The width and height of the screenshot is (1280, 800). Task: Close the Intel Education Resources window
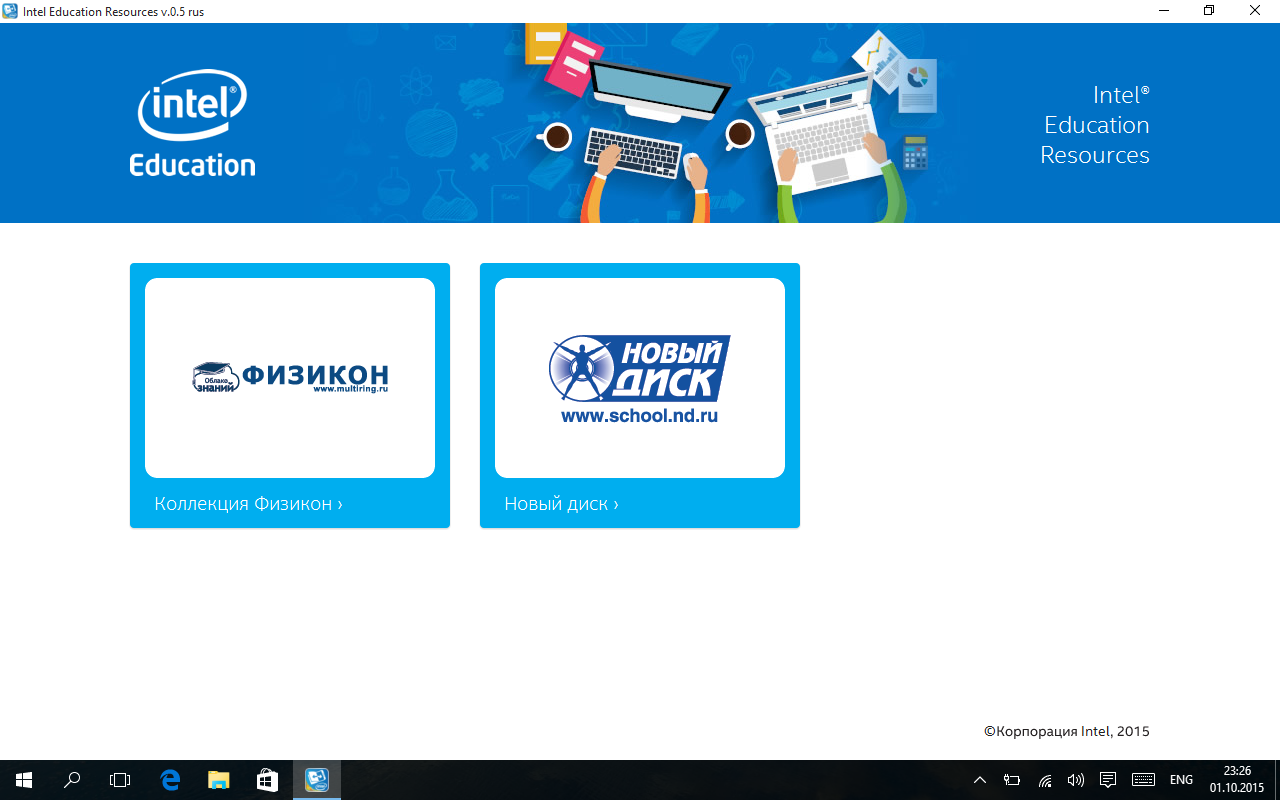tap(1255, 11)
